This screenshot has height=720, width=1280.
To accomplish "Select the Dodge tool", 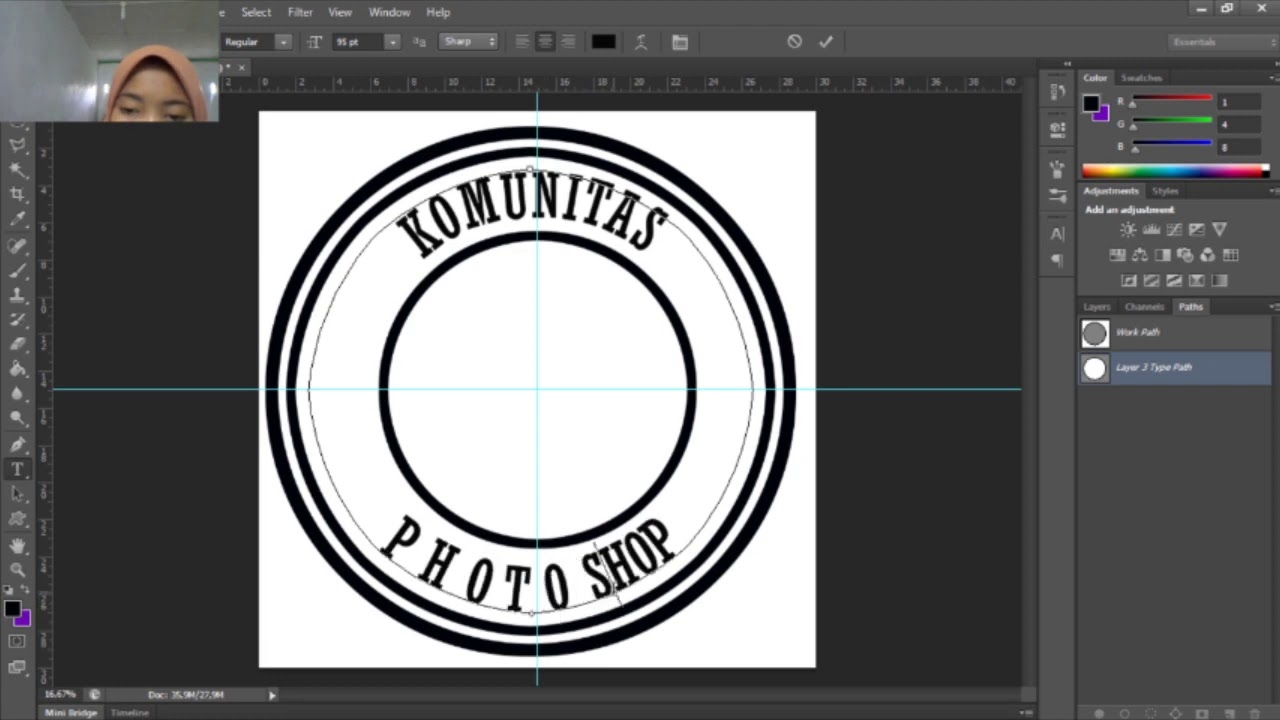I will [17, 419].
